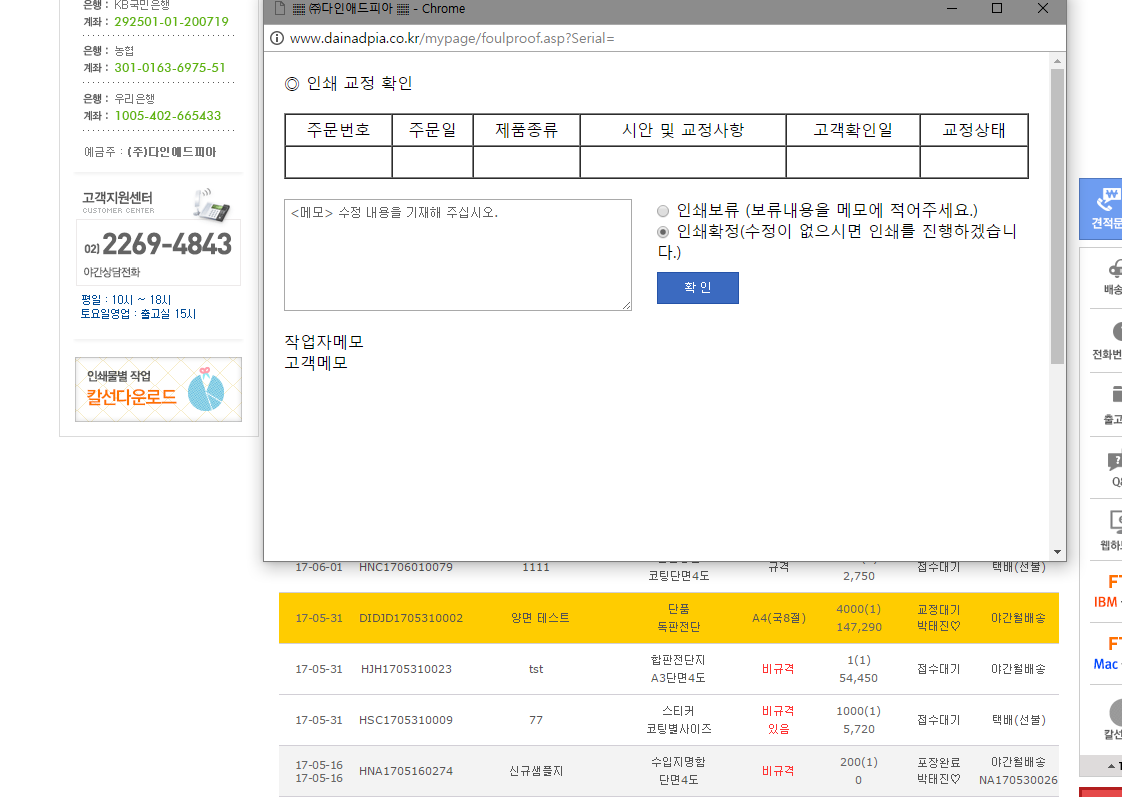Open order DIDJD1705310002 in highlighted row
Image resolution: width=1122 pixels, height=797 pixels.
pos(411,618)
